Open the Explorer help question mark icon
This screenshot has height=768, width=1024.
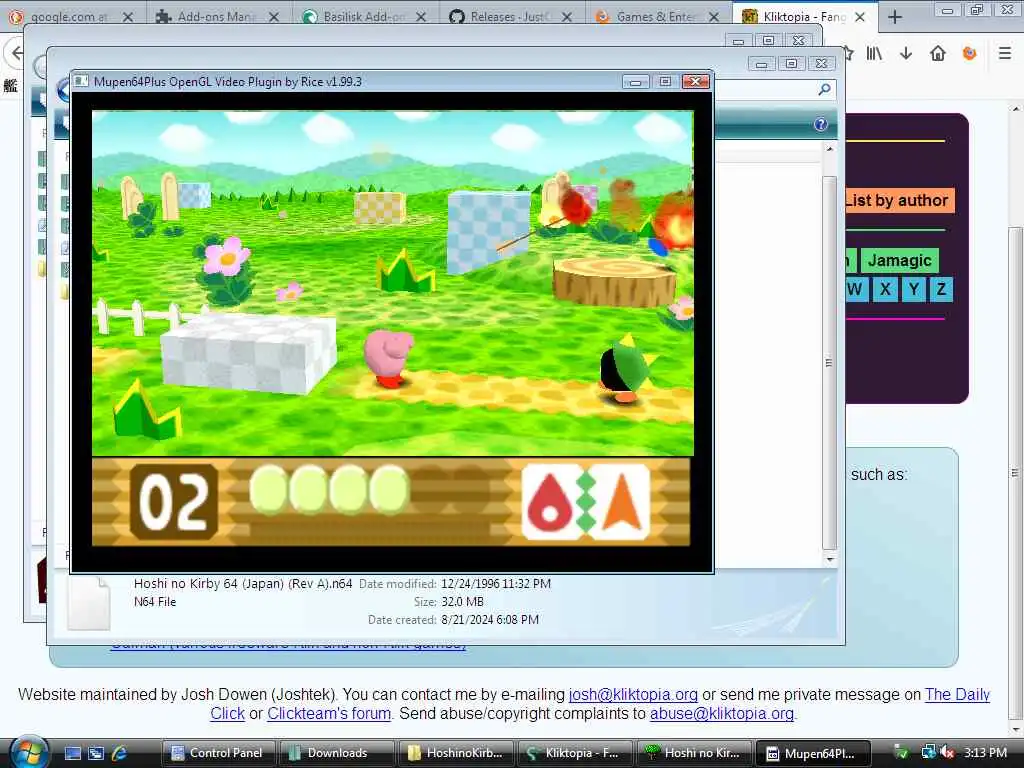pos(821,124)
